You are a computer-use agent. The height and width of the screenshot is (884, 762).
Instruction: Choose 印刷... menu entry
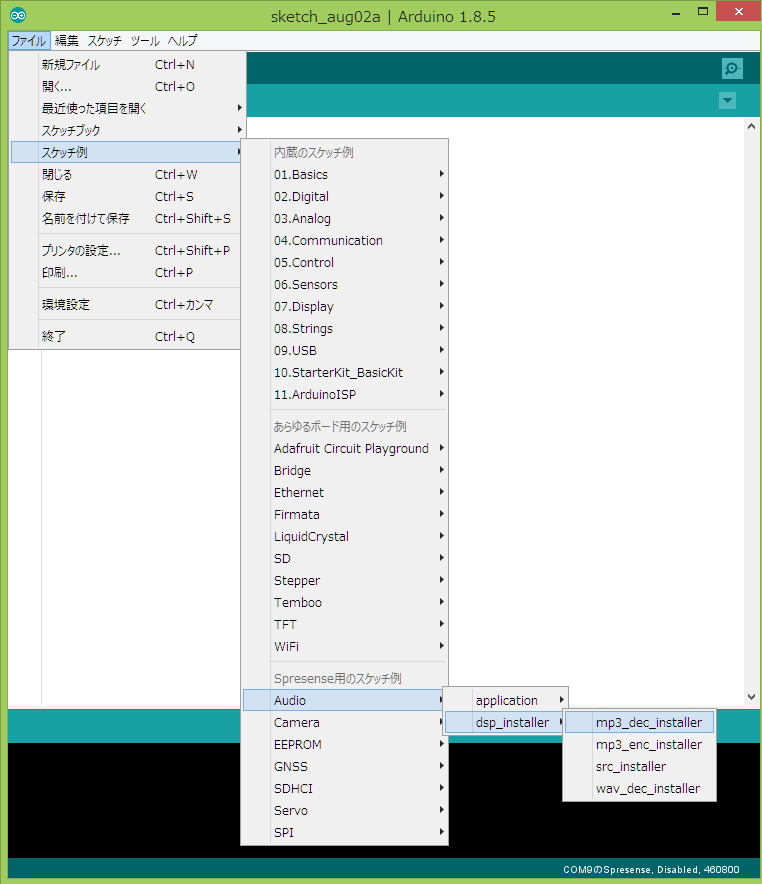tap(126, 273)
